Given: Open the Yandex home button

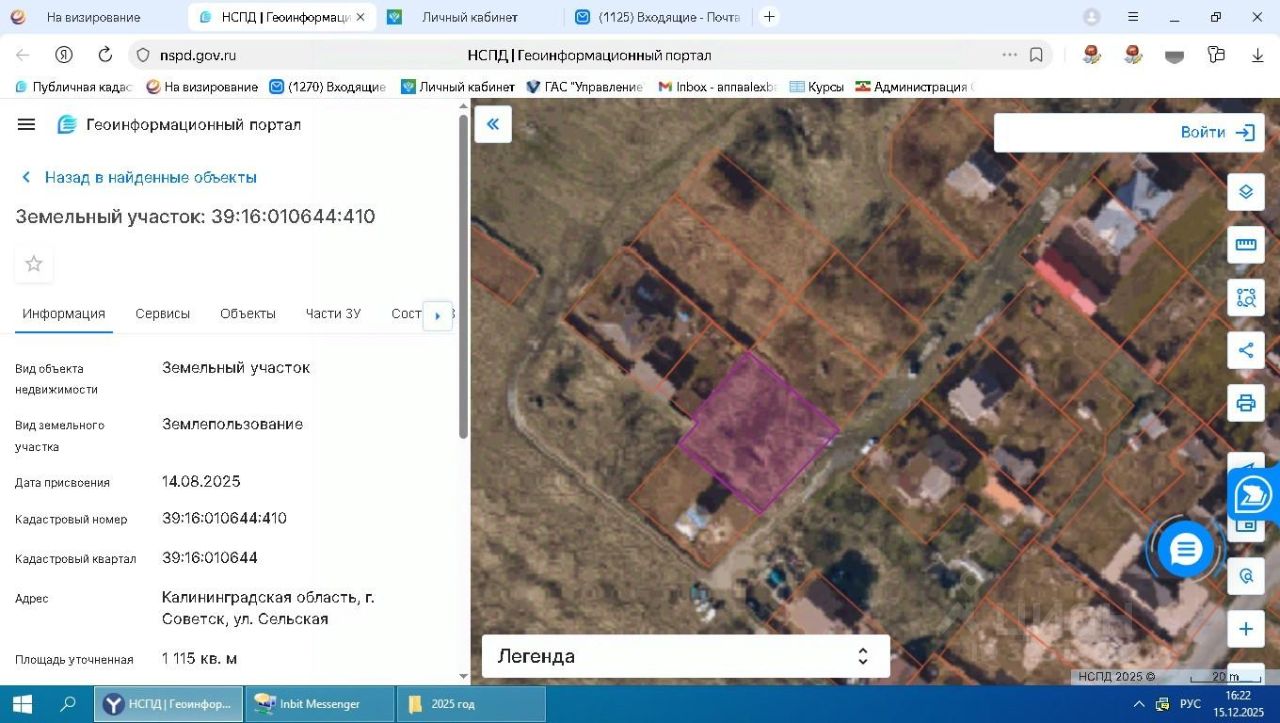Looking at the screenshot, I should (64, 55).
